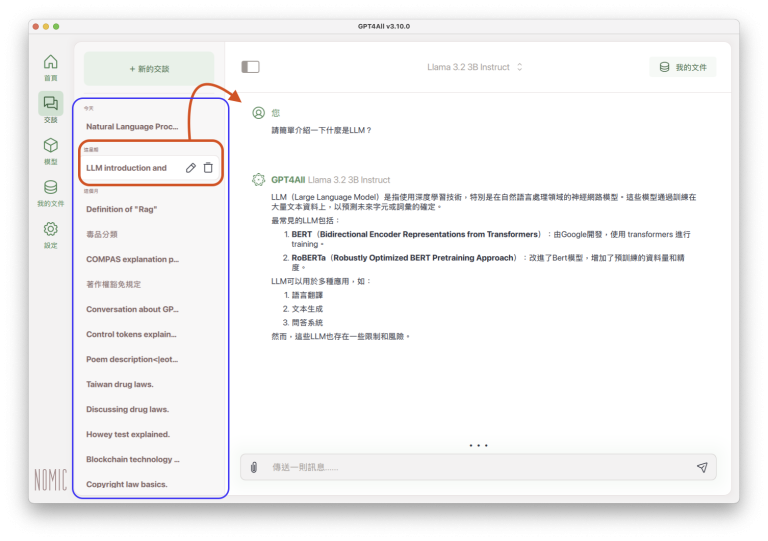Open the Definition of "Rag" conversation
768x541 pixels.
click(122, 209)
